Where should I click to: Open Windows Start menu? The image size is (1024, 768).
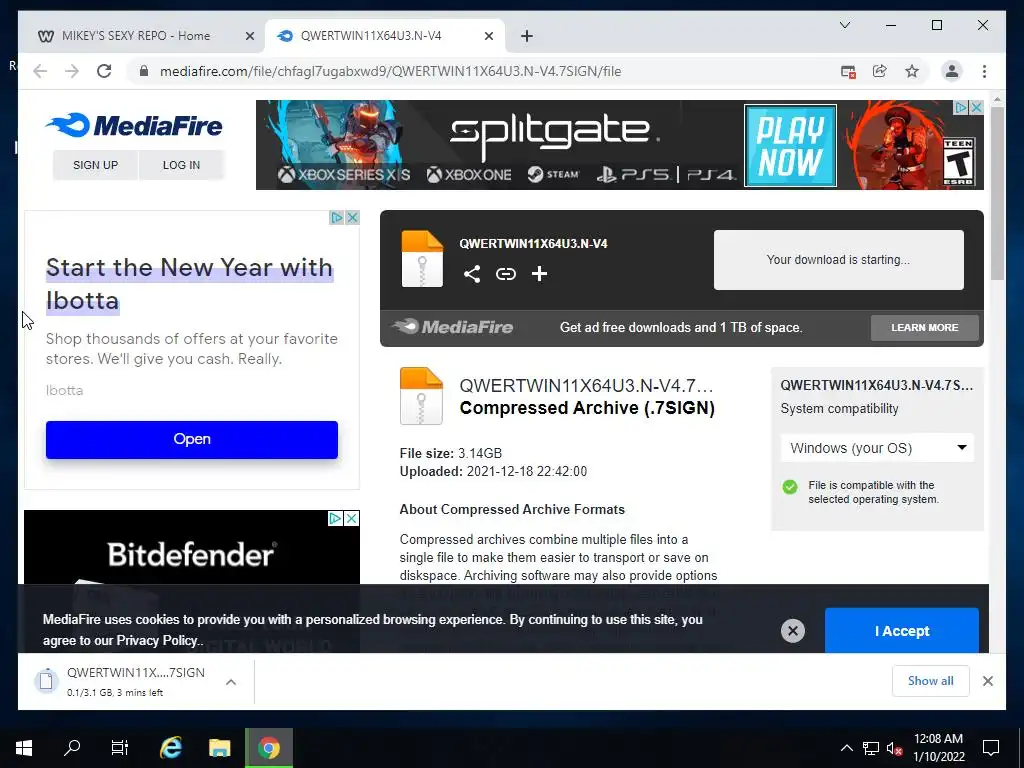[24, 748]
